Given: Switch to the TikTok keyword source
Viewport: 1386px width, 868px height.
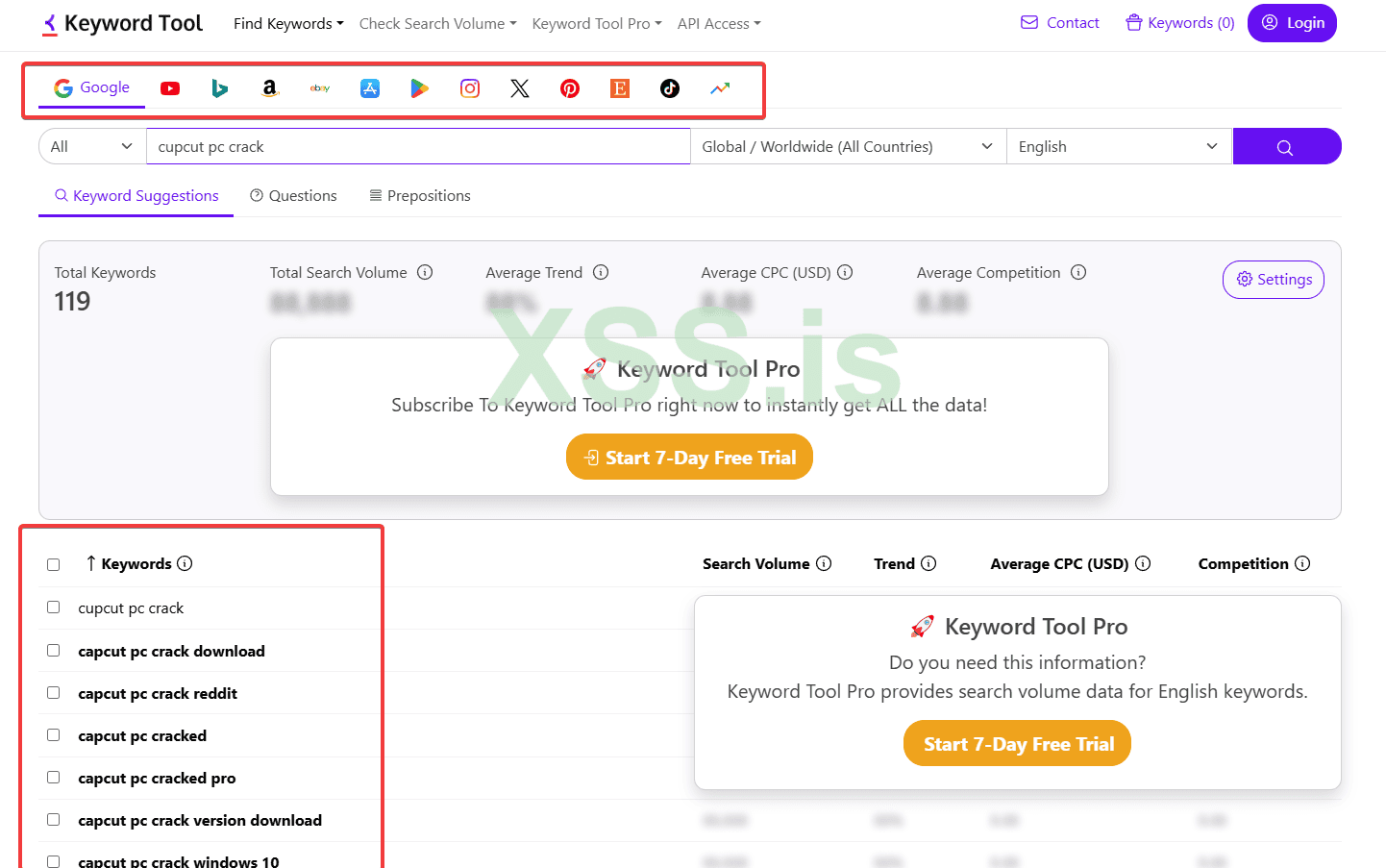Looking at the screenshot, I should tap(670, 88).
